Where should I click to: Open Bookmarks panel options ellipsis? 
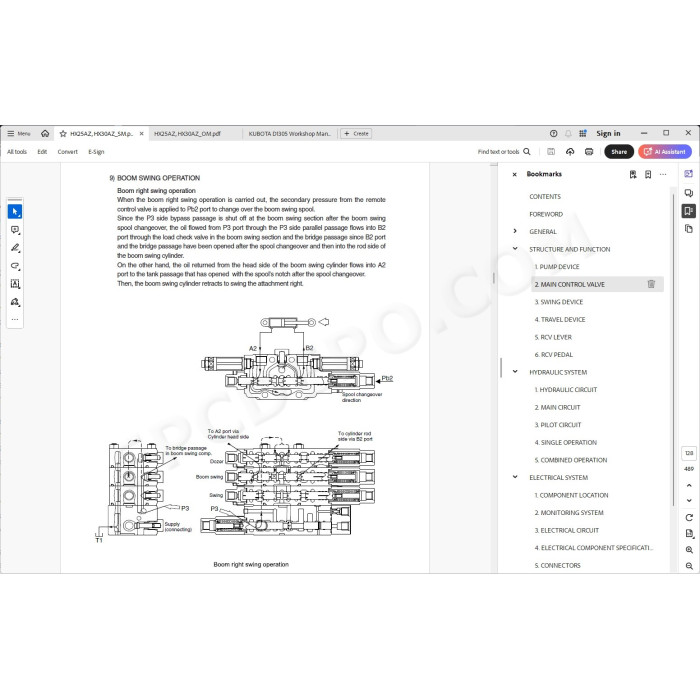(663, 174)
